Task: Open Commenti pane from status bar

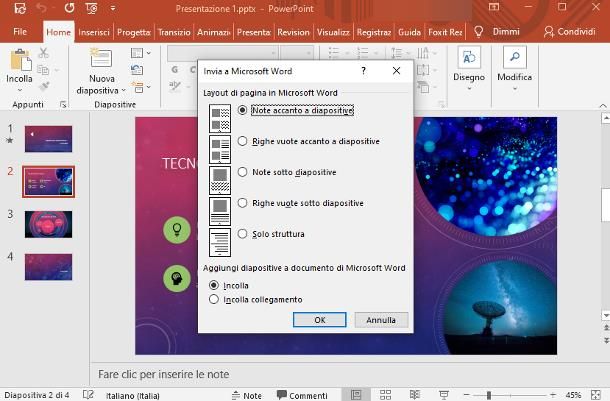Action: point(302,395)
